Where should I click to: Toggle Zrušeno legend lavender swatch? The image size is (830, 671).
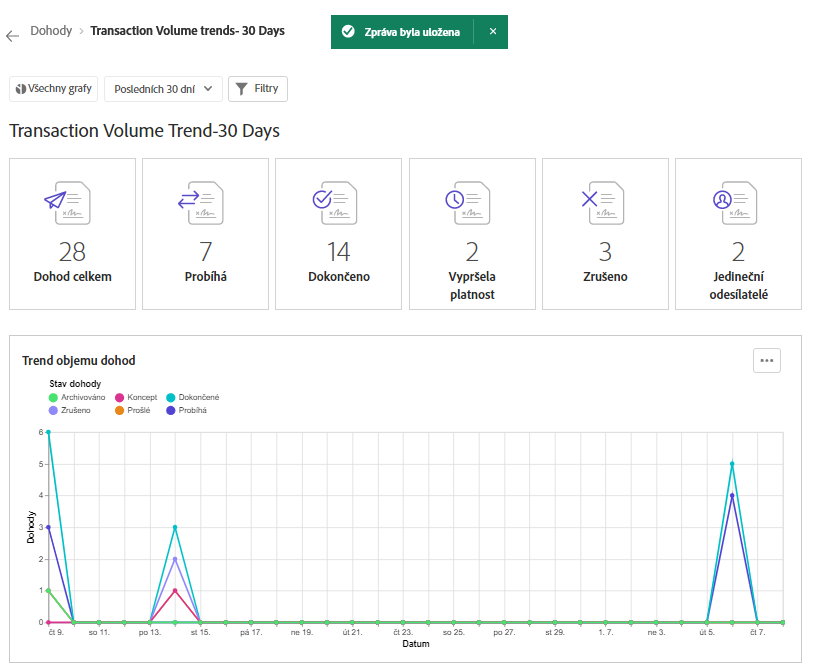coord(53,411)
